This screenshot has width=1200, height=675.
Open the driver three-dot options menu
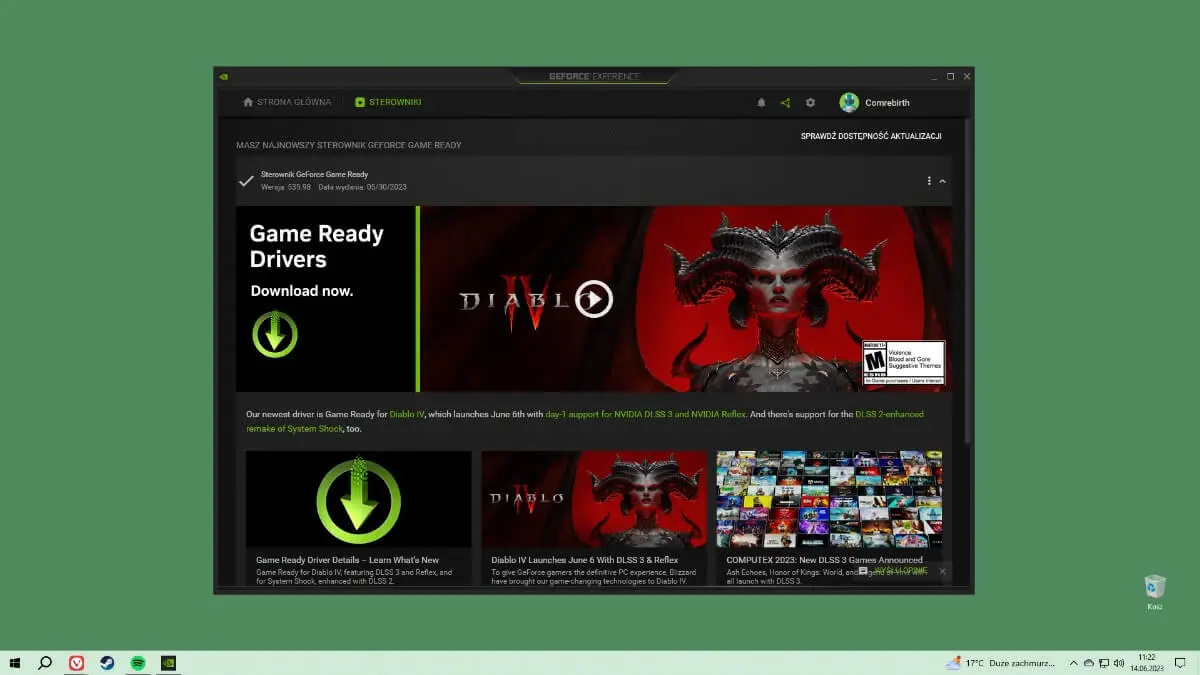929,181
